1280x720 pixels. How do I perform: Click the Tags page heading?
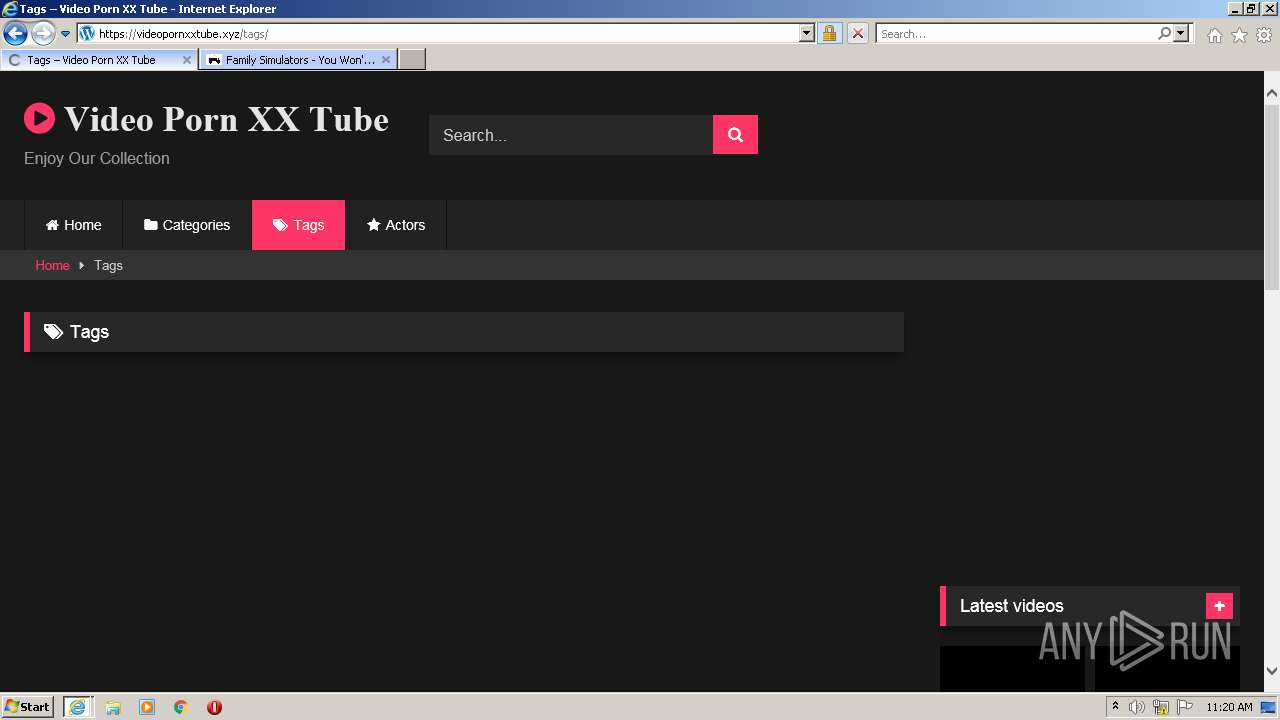(89, 332)
